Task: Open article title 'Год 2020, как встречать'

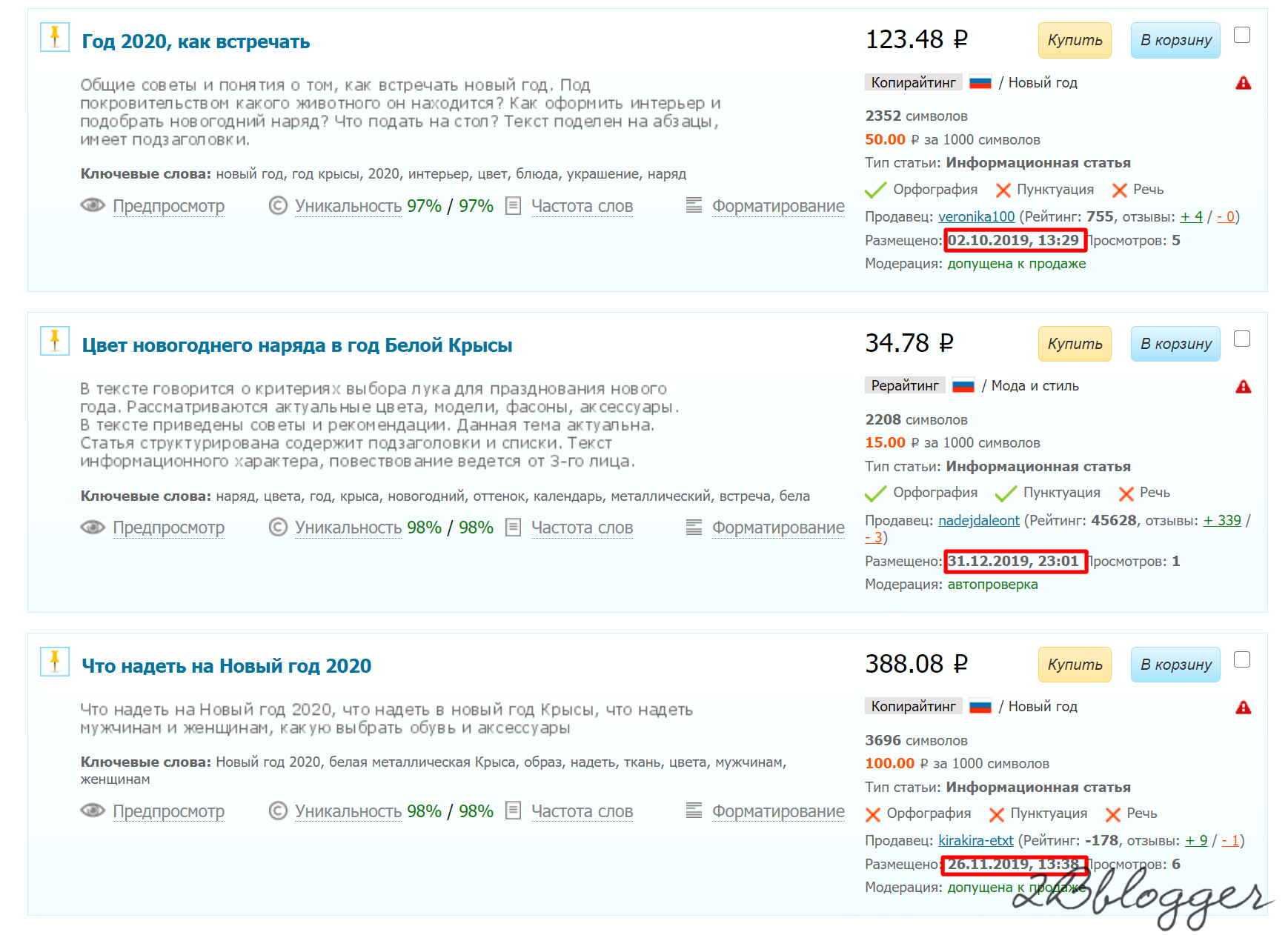Action: (196, 41)
